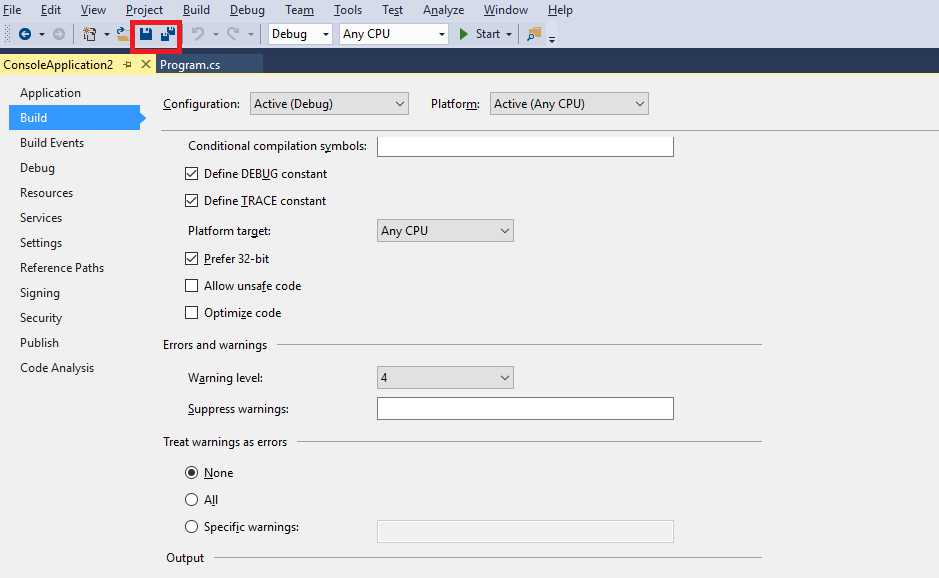Open the navigate backward history dropdown arrow
The height and width of the screenshot is (578, 939).
41,34
